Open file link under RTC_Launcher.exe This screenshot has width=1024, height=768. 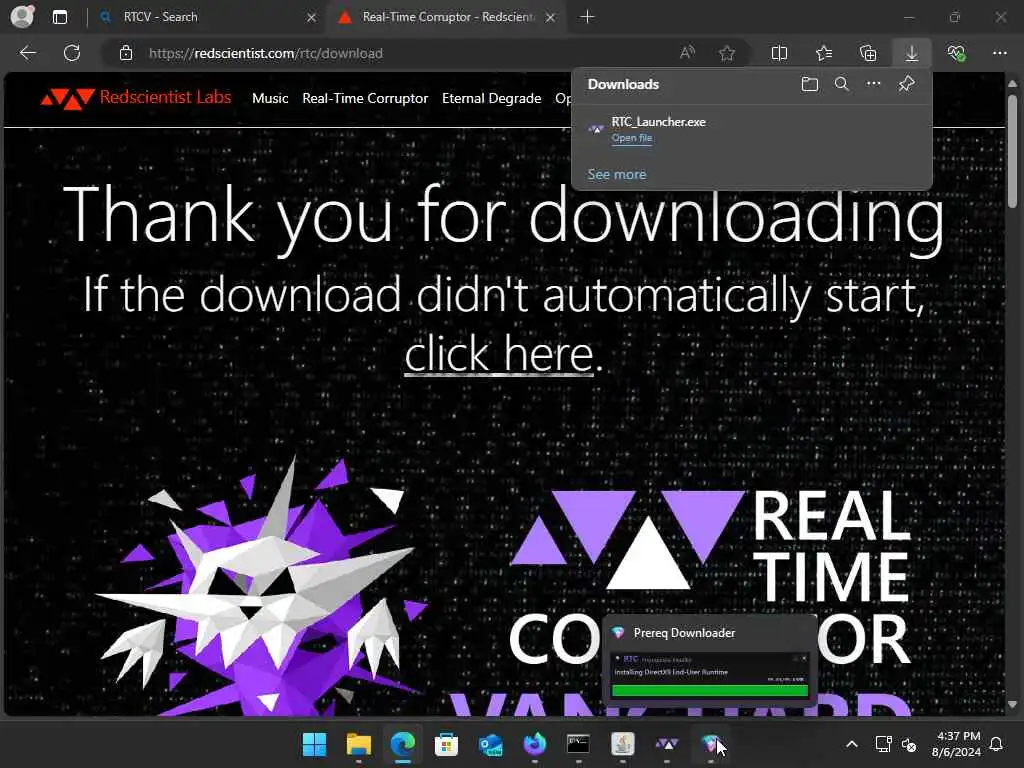632,138
